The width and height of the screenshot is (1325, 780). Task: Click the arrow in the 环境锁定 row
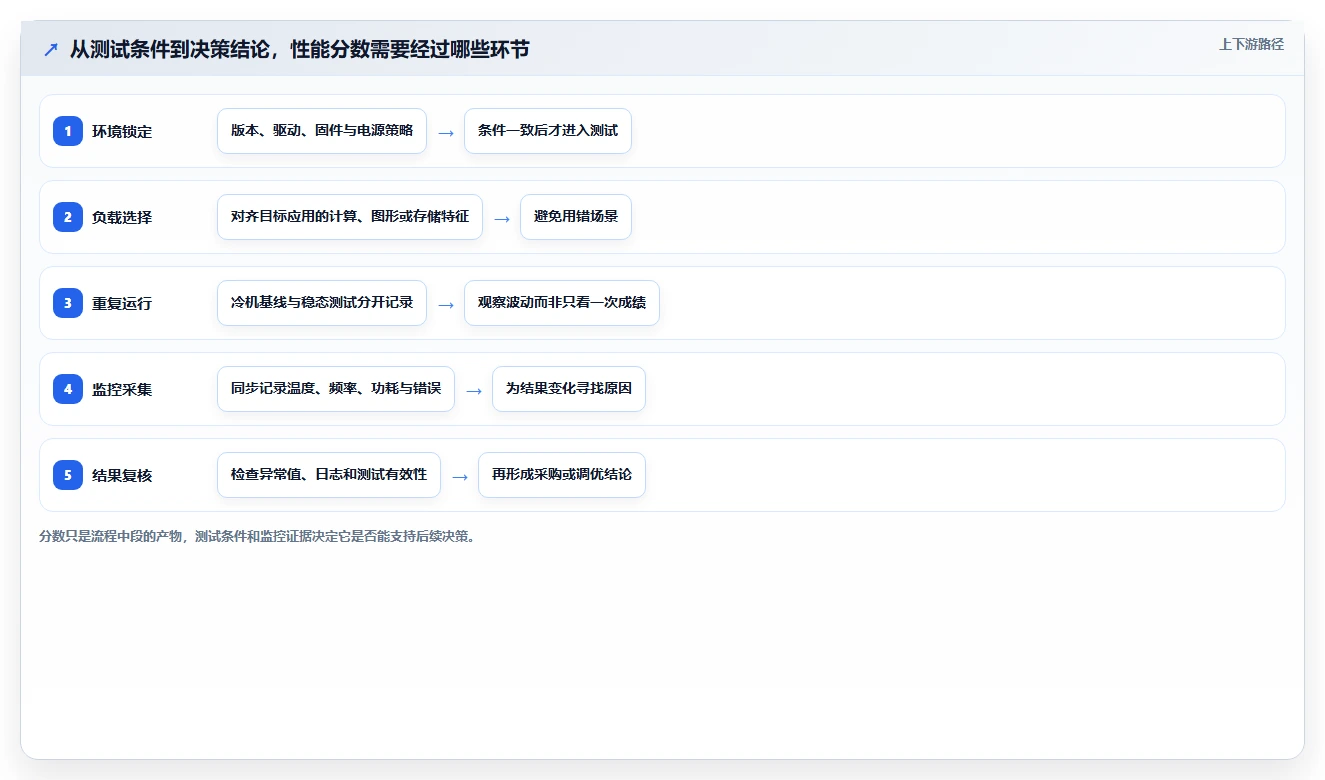point(446,133)
